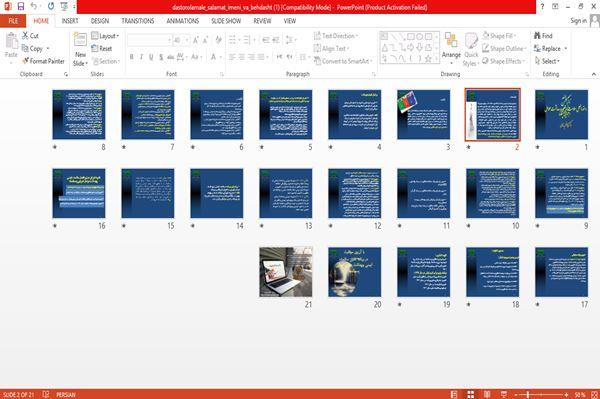Image resolution: width=600 pixels, height=399 pixels.
Task: Switch to the ANIMATIONS tab
Action: coord(183,21)
